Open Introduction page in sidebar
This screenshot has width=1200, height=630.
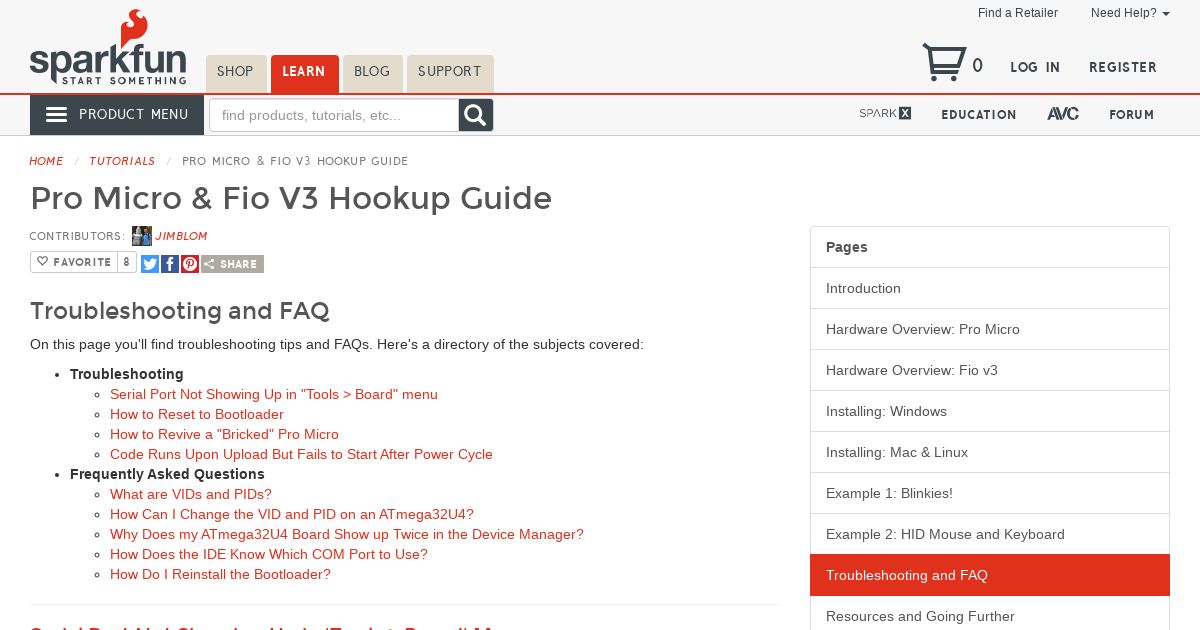pos(990,288)
